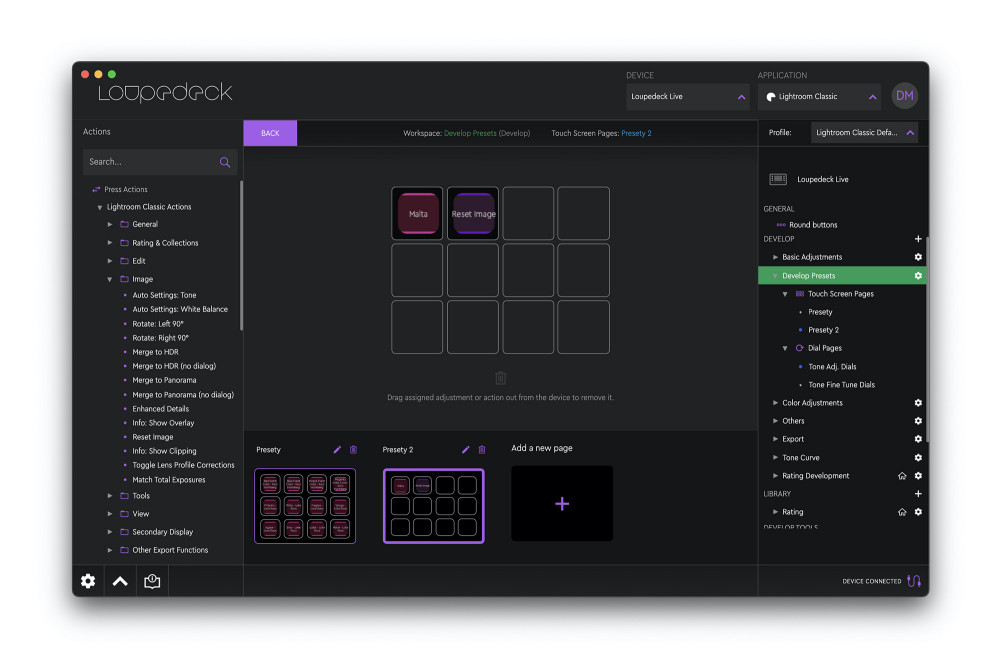The width and height of the screenshot is (1000, 667).
Task: Open settings with the bottom-left gear icon
Action: click(x=88, y=581)
